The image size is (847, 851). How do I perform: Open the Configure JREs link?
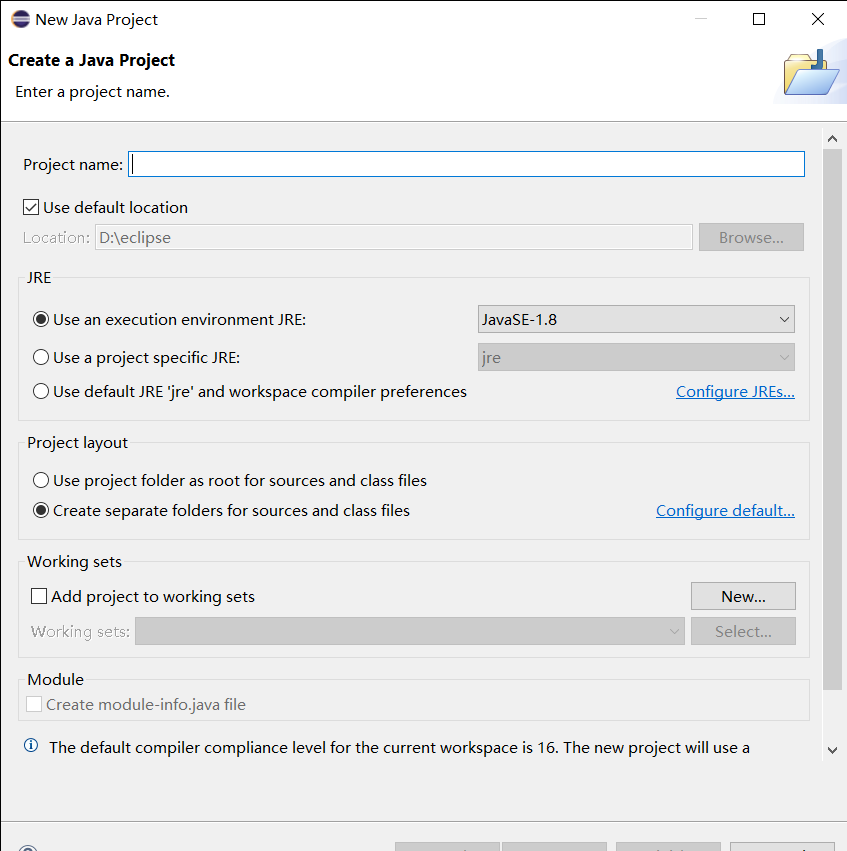coord(735,392)
